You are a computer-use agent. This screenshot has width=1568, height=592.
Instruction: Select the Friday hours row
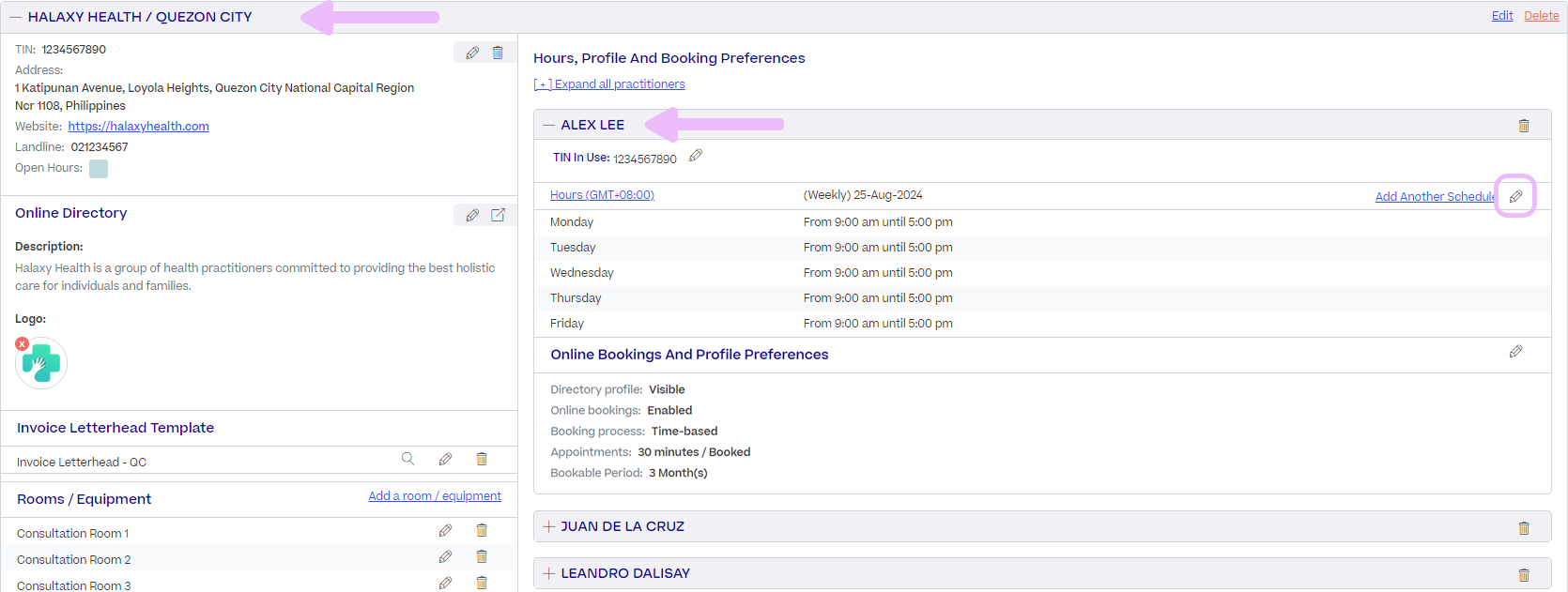click(1042, 324)
